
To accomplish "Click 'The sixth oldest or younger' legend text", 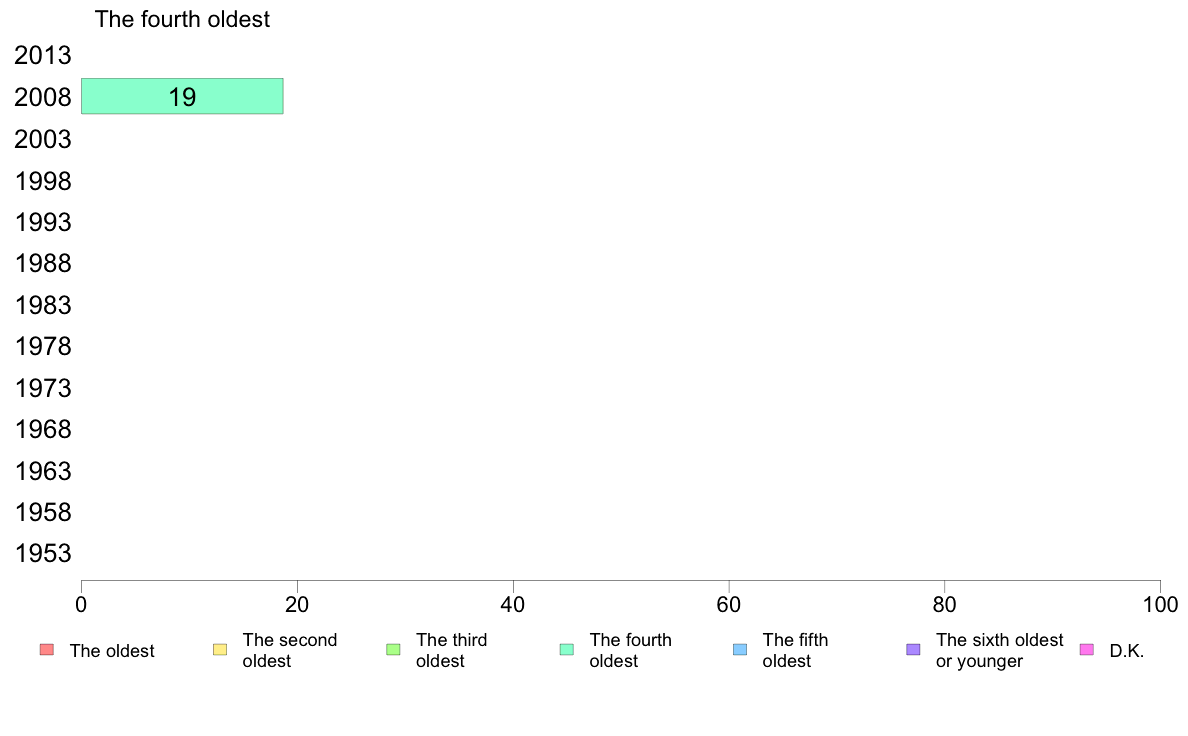I will [999, 650].
